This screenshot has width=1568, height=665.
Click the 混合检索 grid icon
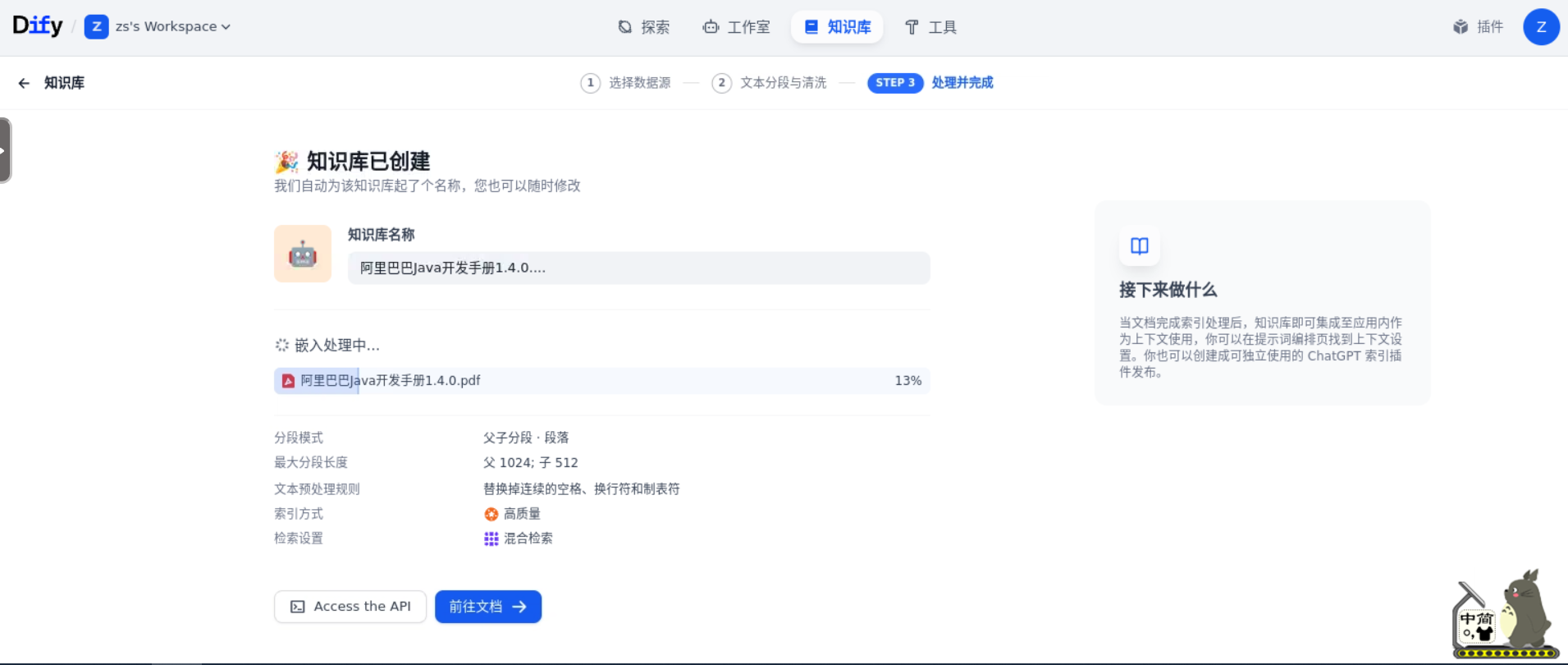coord(491,539)
